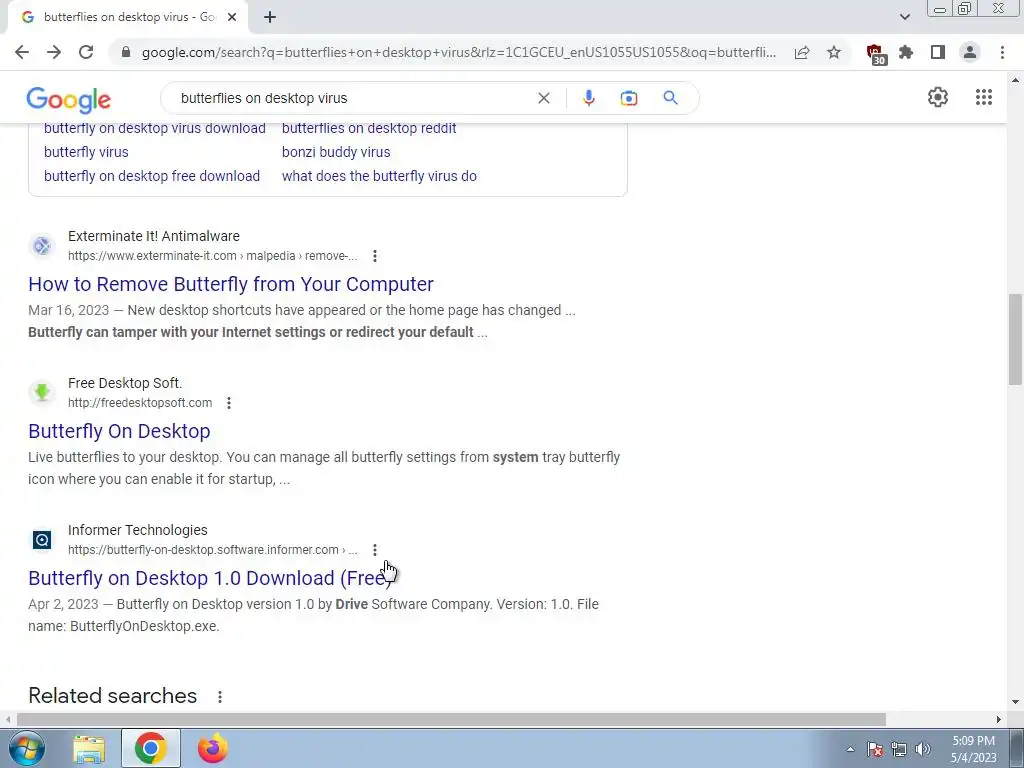Show hidden system tray icons
Screen dimensions: 1024x768
(x=850, y=749)
